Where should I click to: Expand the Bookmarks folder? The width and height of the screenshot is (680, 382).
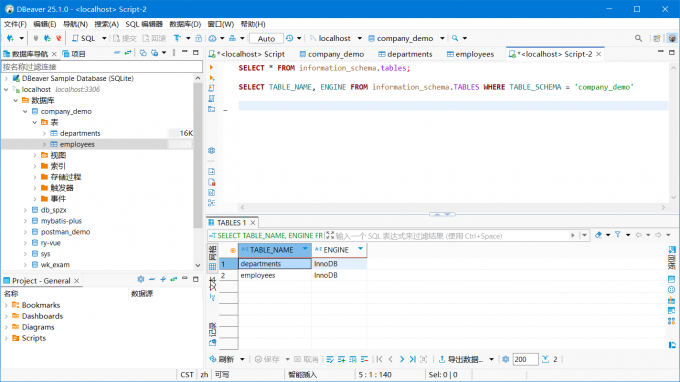coord(6,305)
